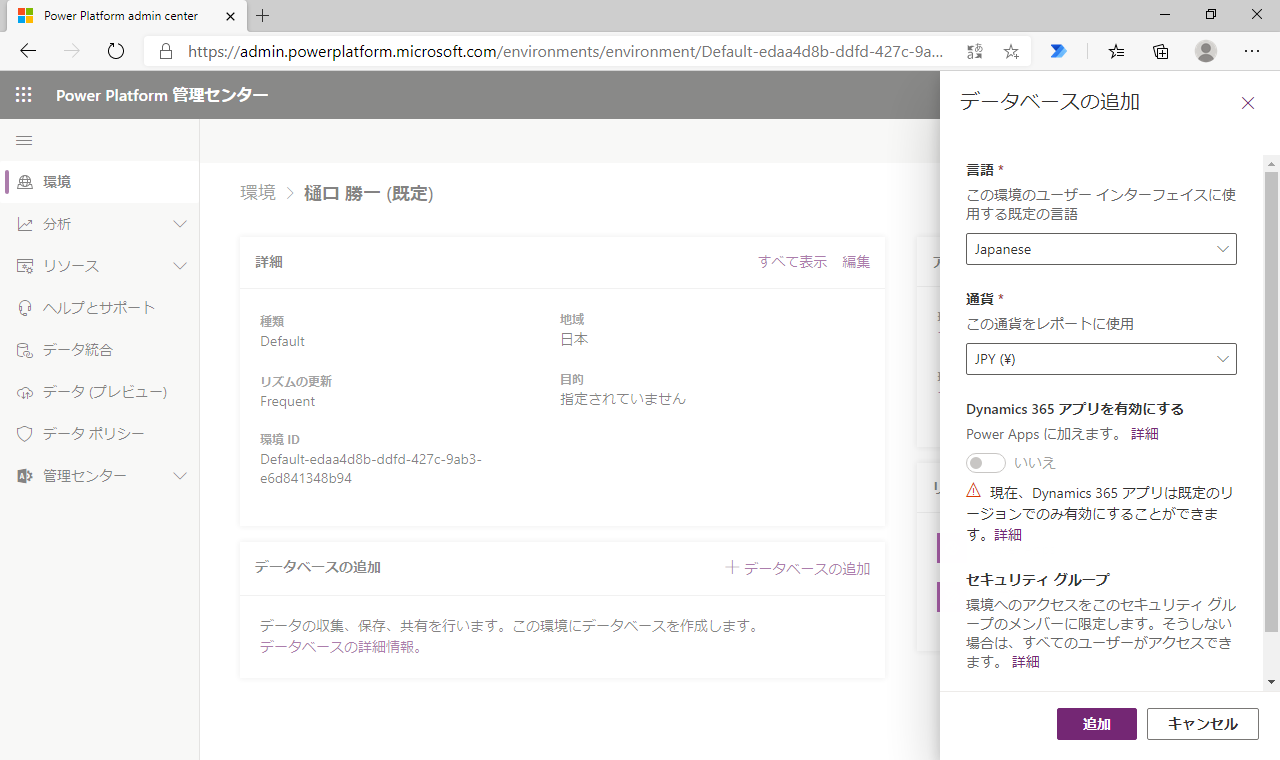Image resolution: width=1280 pixels, height=760 pixels.
Task: Open browser collections
Action: point(1161,51)
